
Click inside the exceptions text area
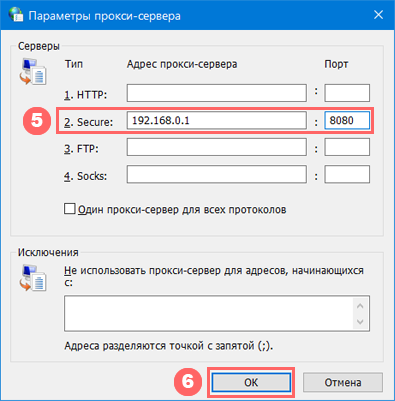[x=209, y=313]
